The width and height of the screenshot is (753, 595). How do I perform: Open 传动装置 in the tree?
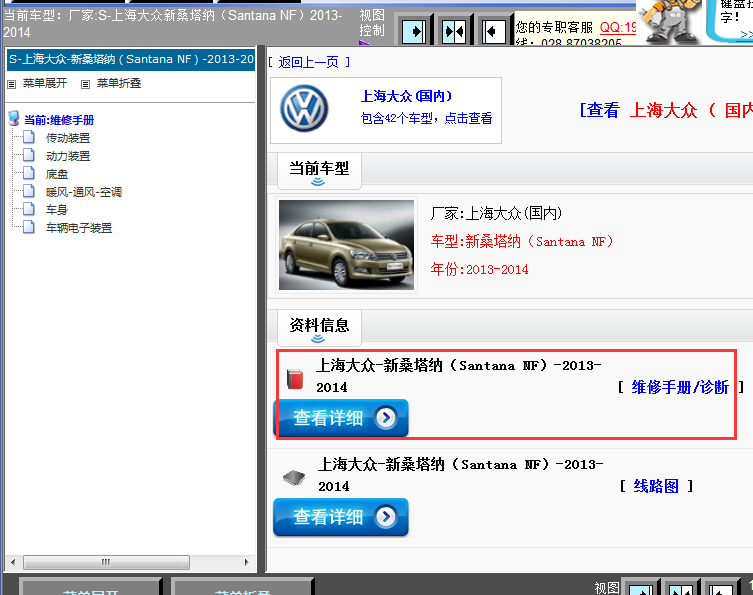[x=68, y=138]
